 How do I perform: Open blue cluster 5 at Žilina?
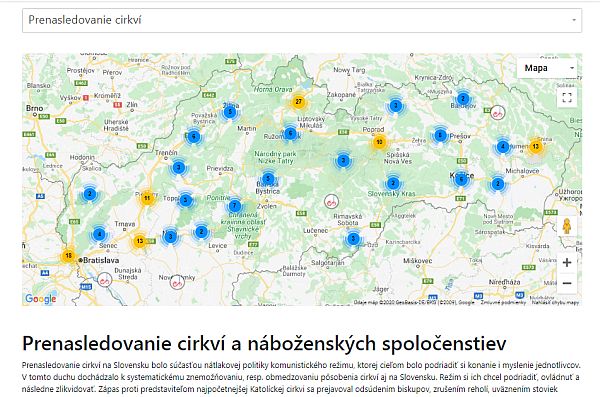[230, 112]
